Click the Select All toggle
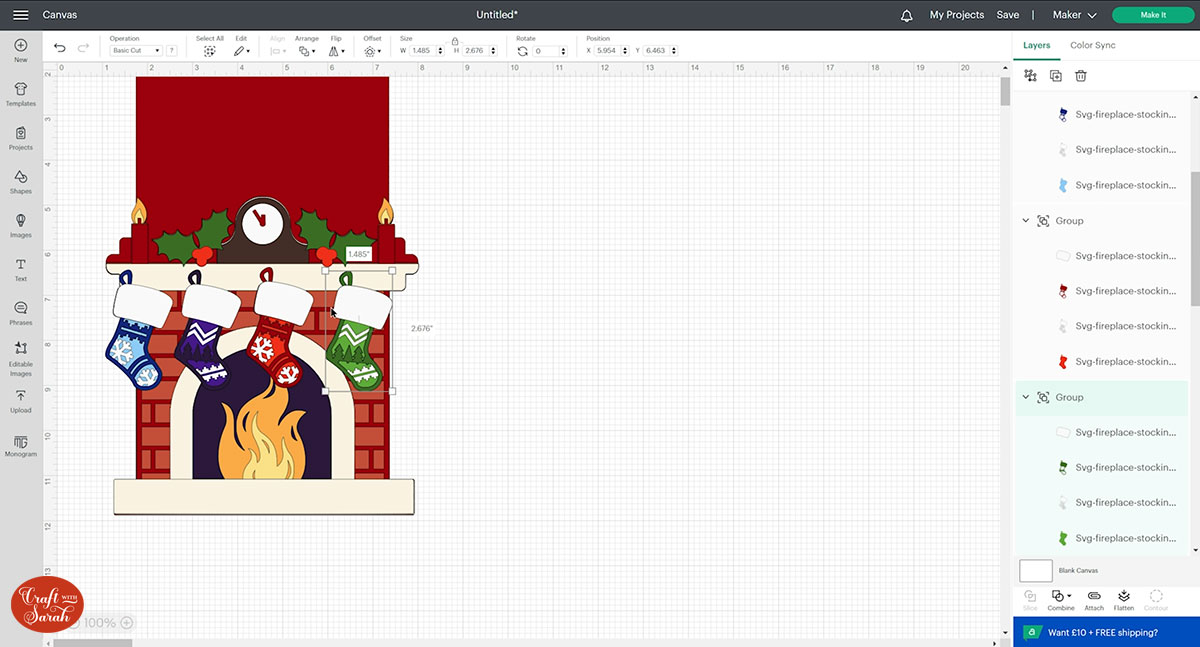The image size is (1200, 647). (x=209, y=50)
